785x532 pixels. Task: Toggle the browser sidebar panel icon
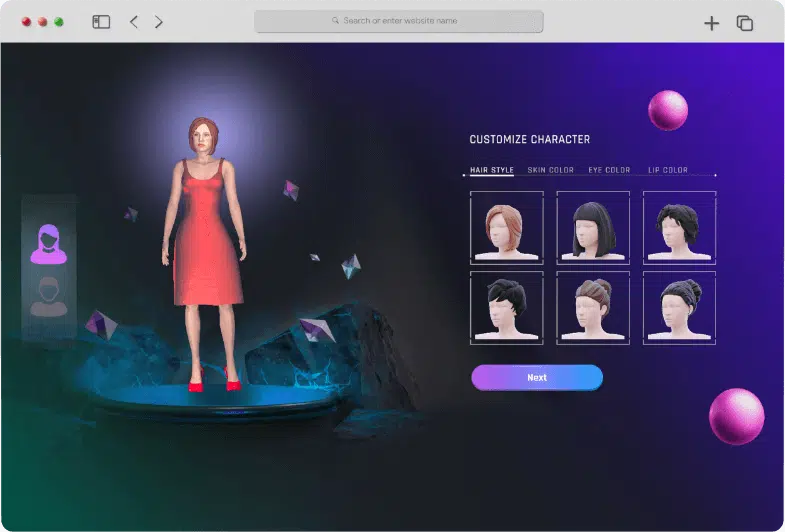click(101, 22)
